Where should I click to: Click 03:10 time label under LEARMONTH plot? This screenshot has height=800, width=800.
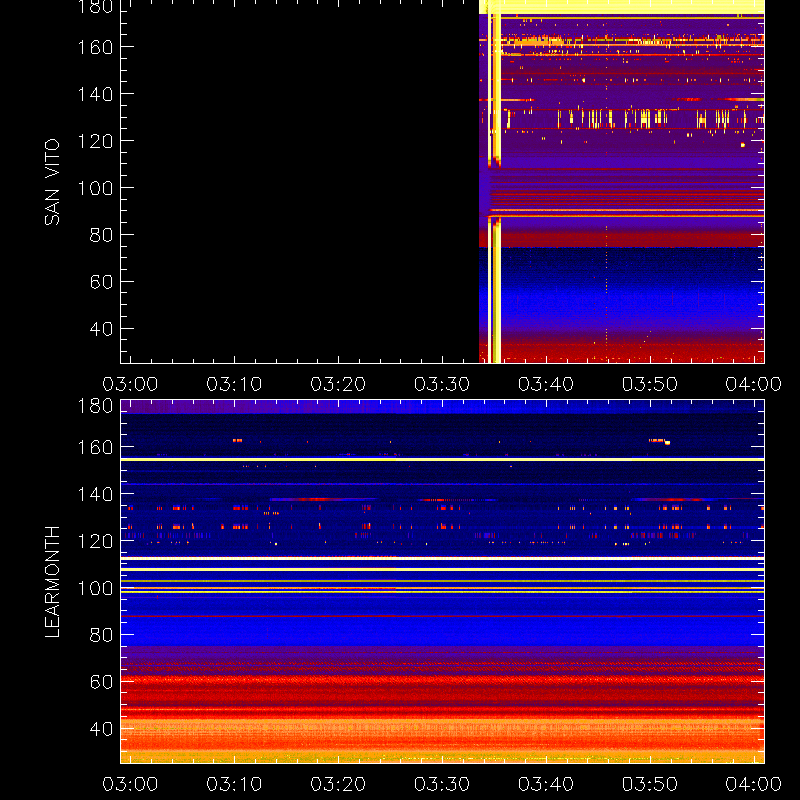(x=234, y=784)
